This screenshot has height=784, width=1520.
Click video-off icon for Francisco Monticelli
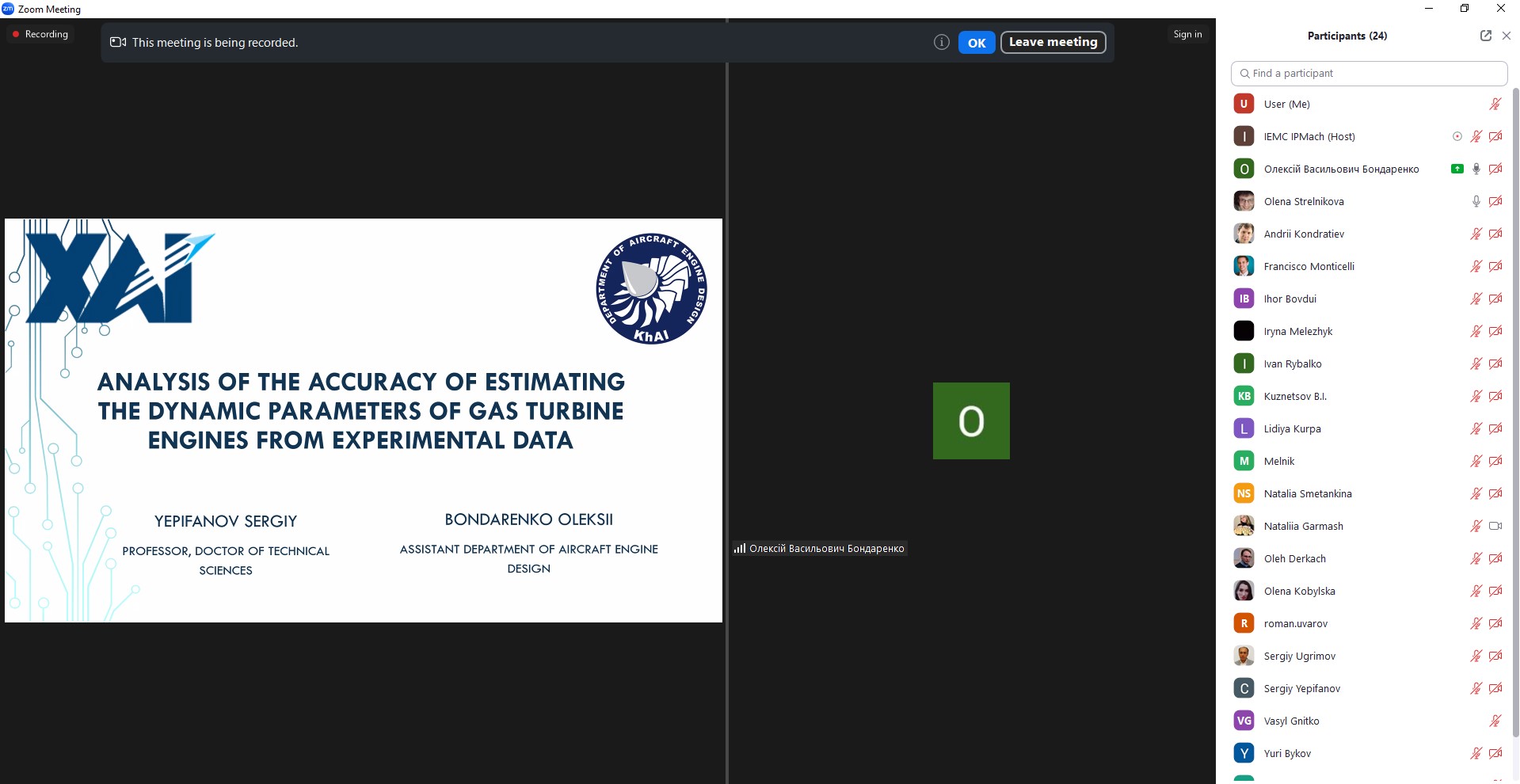click(x=1495, y=266)
